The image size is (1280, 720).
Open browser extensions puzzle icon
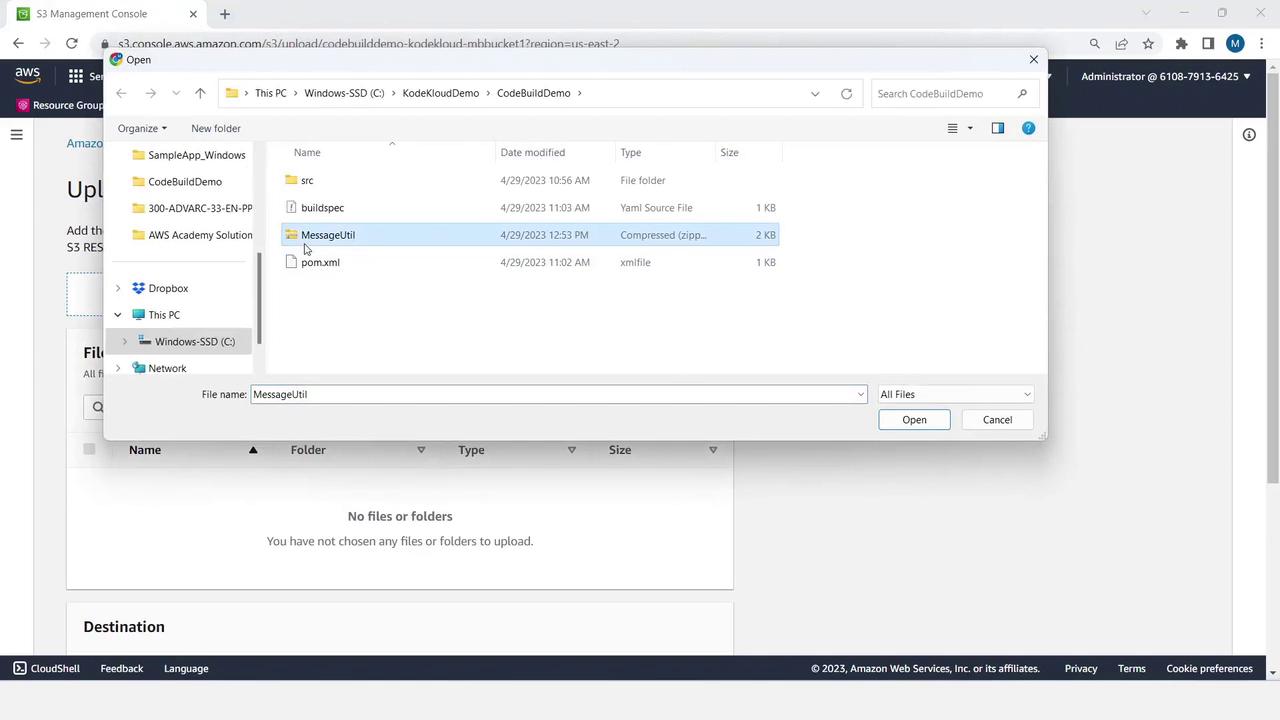(x=1181, y=43)
